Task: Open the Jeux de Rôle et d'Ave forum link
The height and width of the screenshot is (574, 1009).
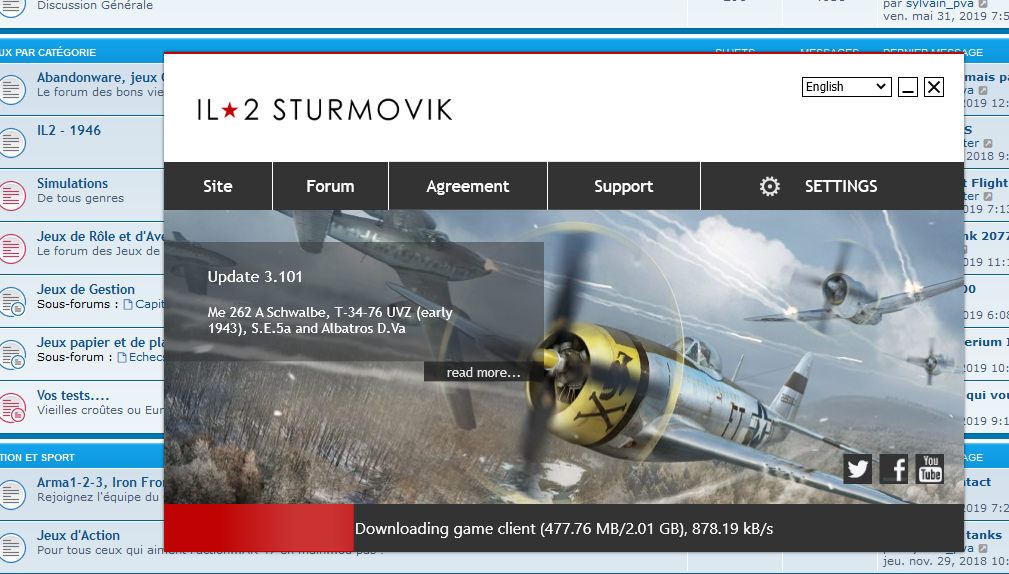Action: coord(100,236)
